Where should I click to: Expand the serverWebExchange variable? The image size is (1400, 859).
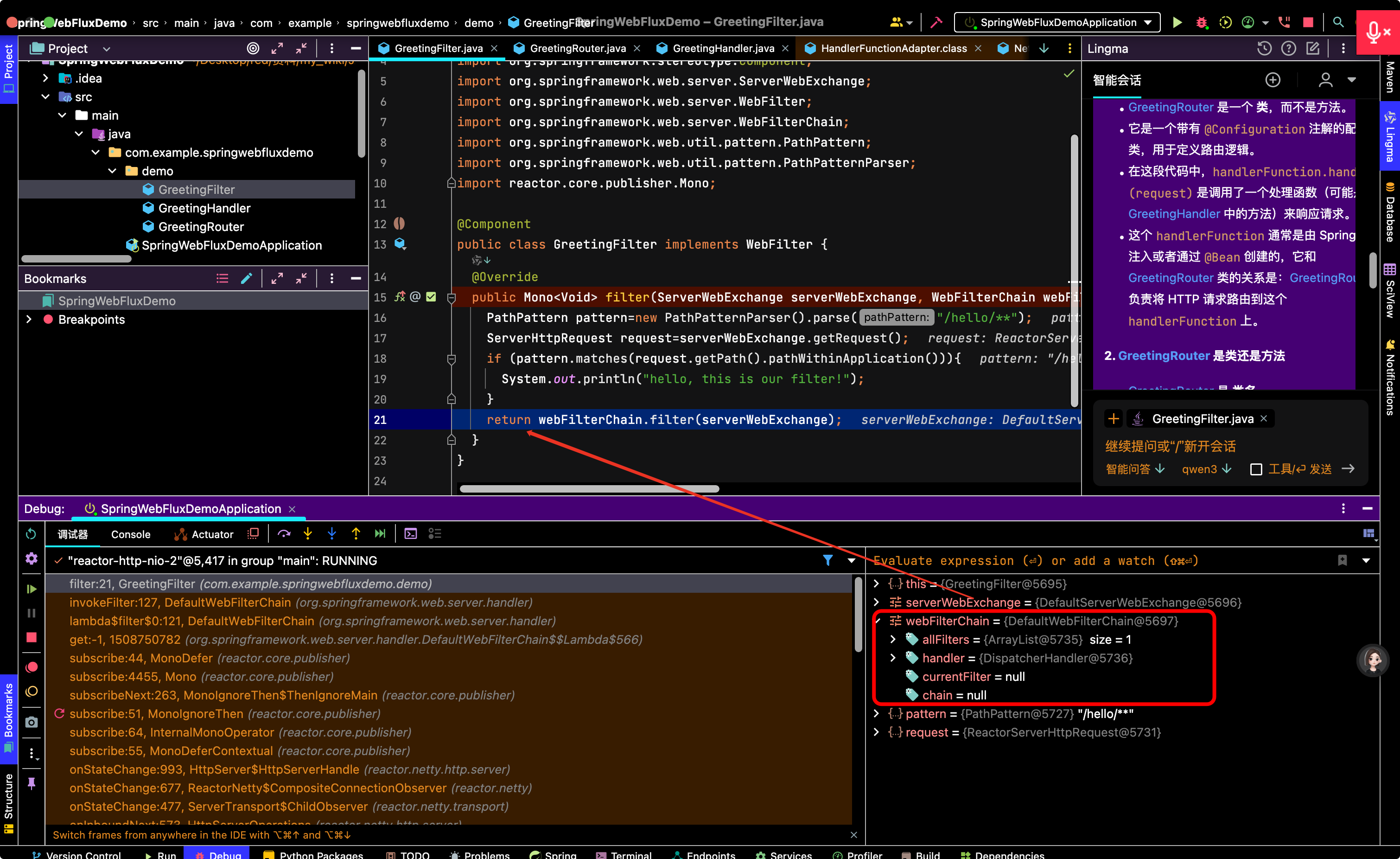876,602
